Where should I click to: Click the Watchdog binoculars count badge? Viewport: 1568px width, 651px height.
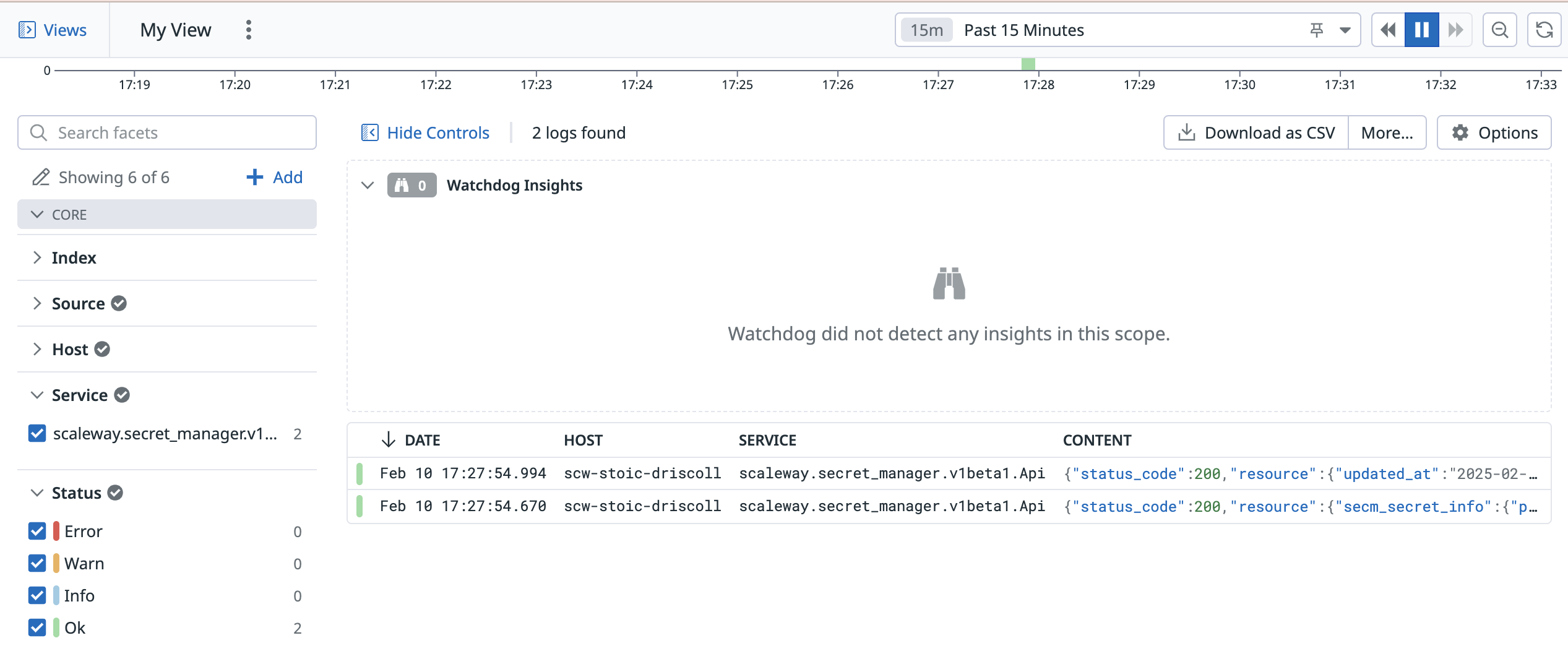[411, 185]
